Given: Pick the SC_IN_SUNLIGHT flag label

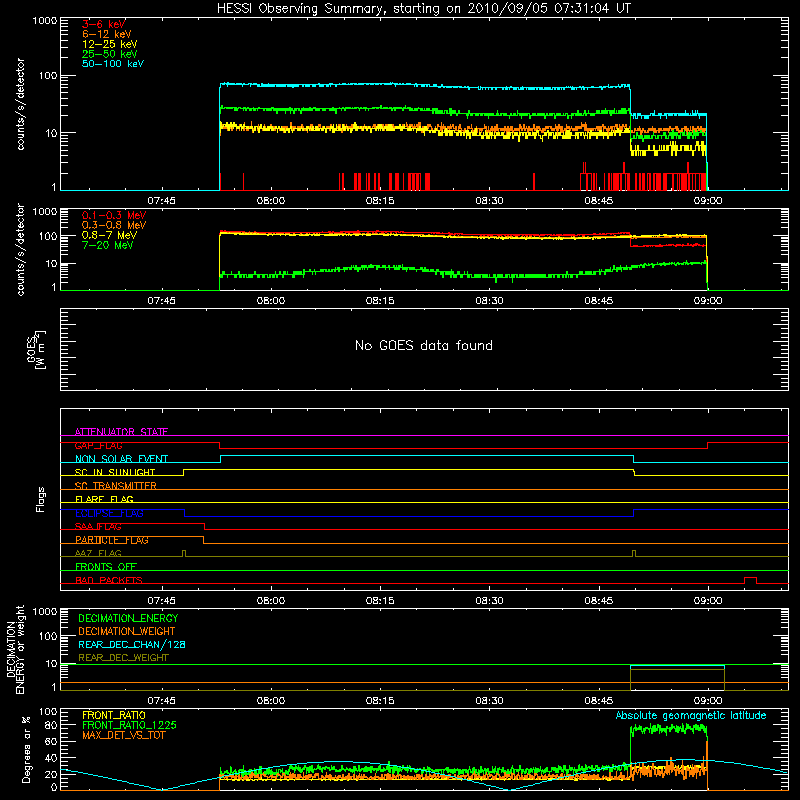Looking at the screenshot, I should tap(115, 472).
